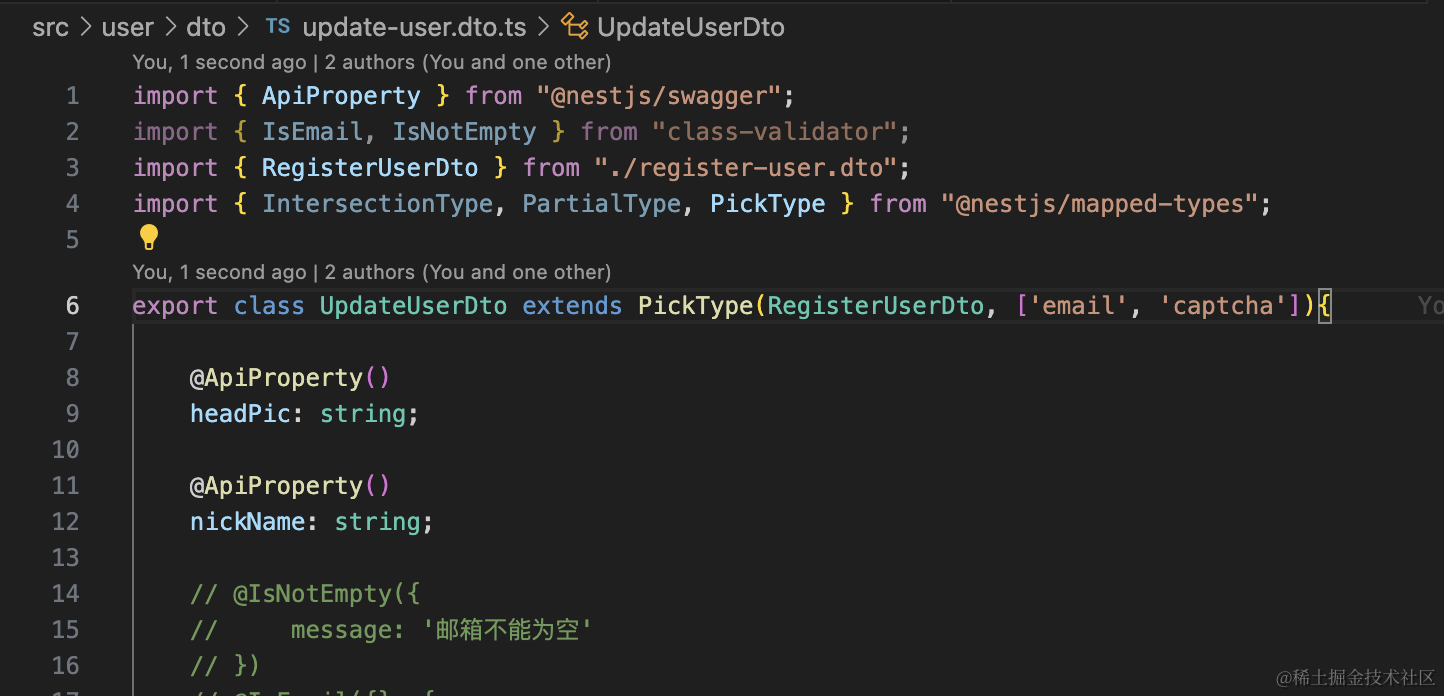Click the 'email' string on line 6
This screenshot has height=696, width=1444.
(1080, 306)
